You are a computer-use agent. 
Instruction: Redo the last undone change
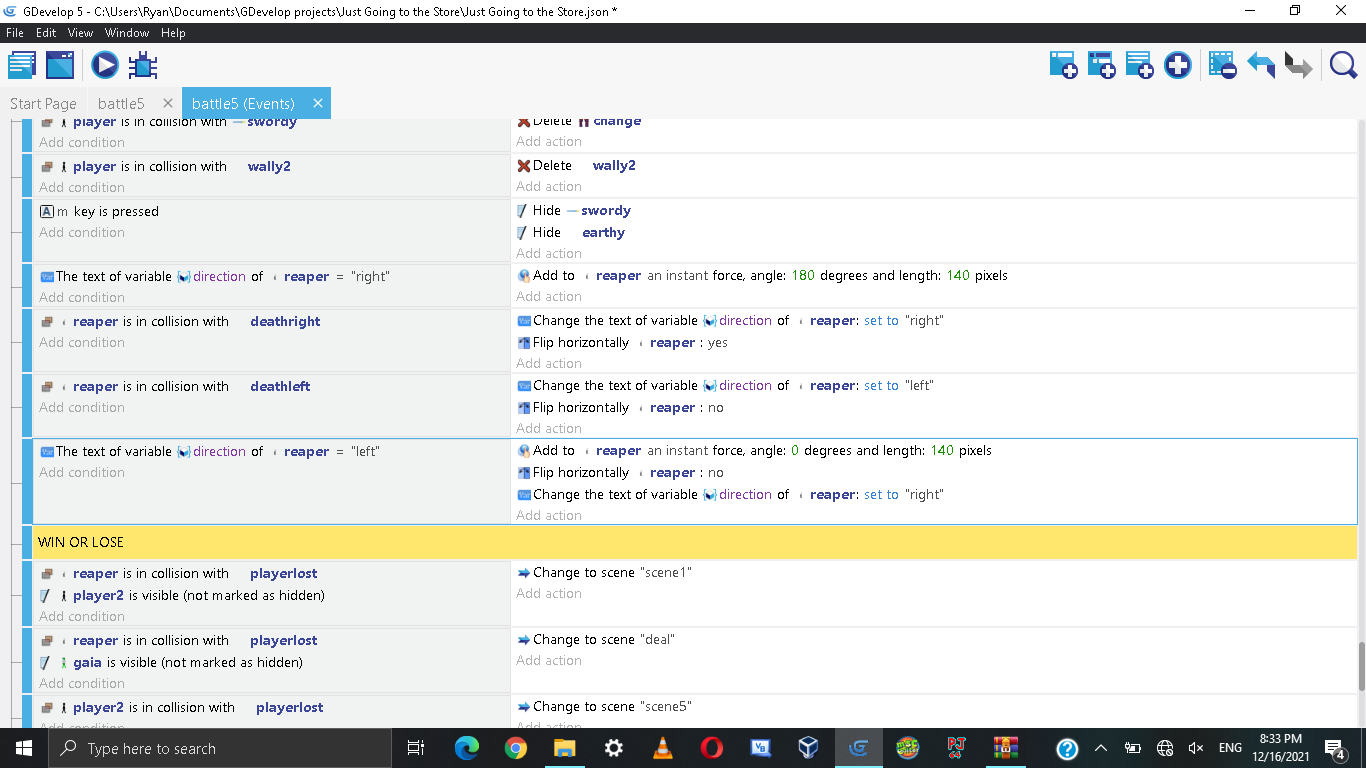pyautogui.click(x=1298, y=66)
